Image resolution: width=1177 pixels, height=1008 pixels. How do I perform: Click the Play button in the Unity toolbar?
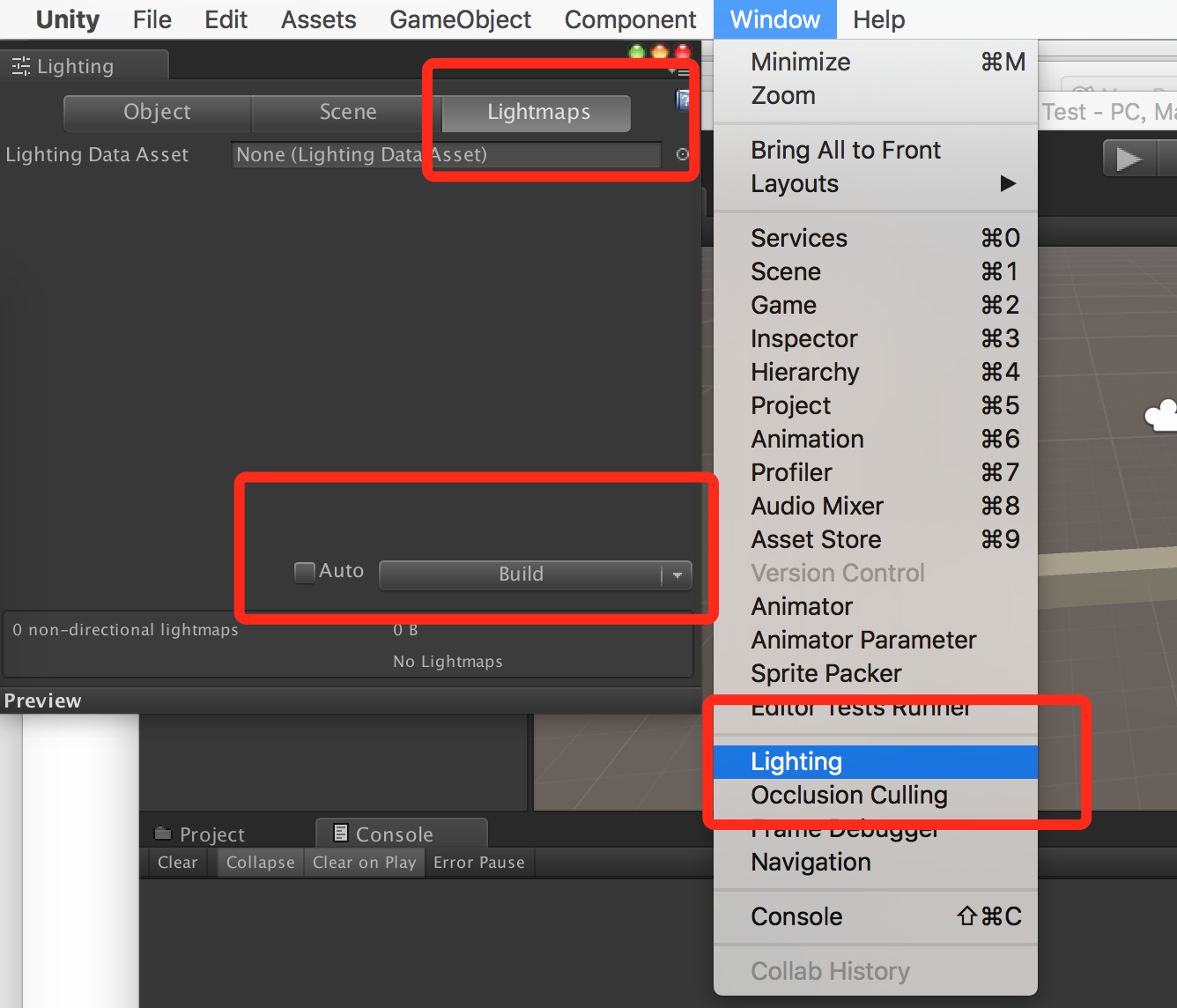tap(1129, 159)
